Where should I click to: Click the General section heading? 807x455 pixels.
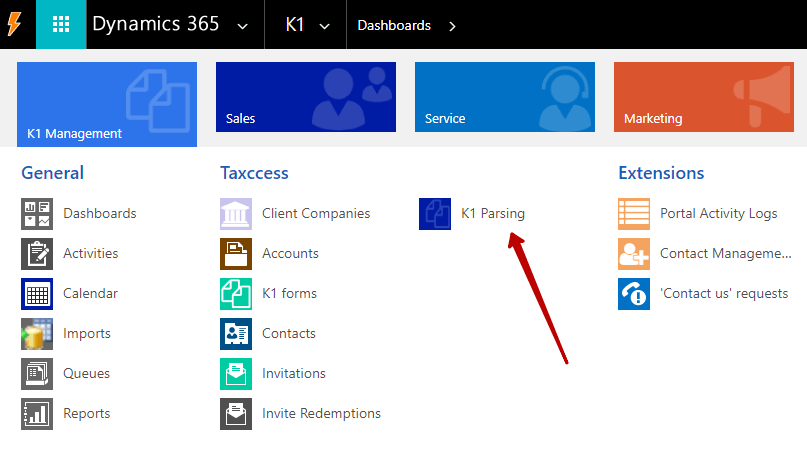[52, 173]
